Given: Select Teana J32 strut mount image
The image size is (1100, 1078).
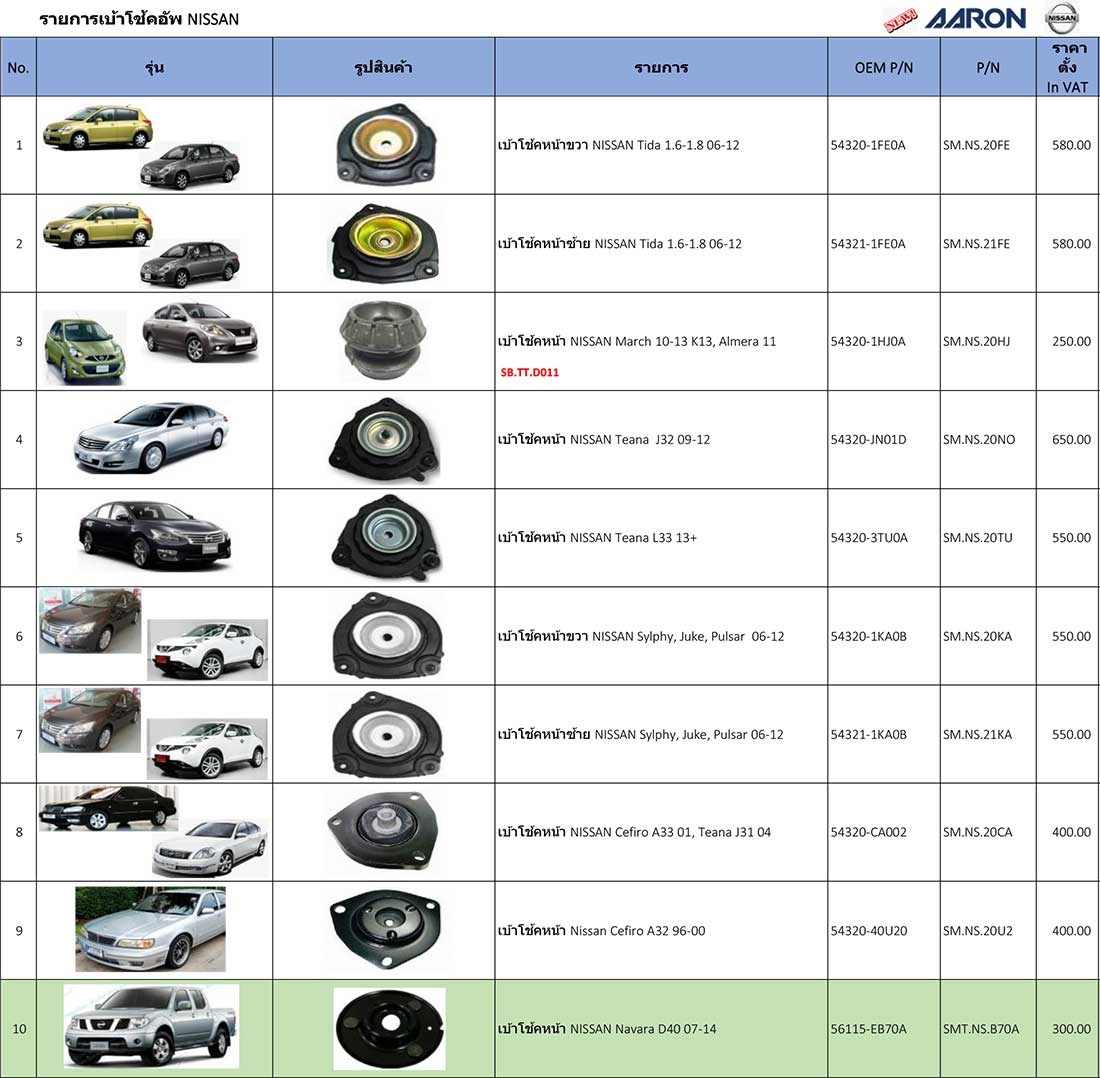Looking at the screenshot, I should tap(384, 440).
